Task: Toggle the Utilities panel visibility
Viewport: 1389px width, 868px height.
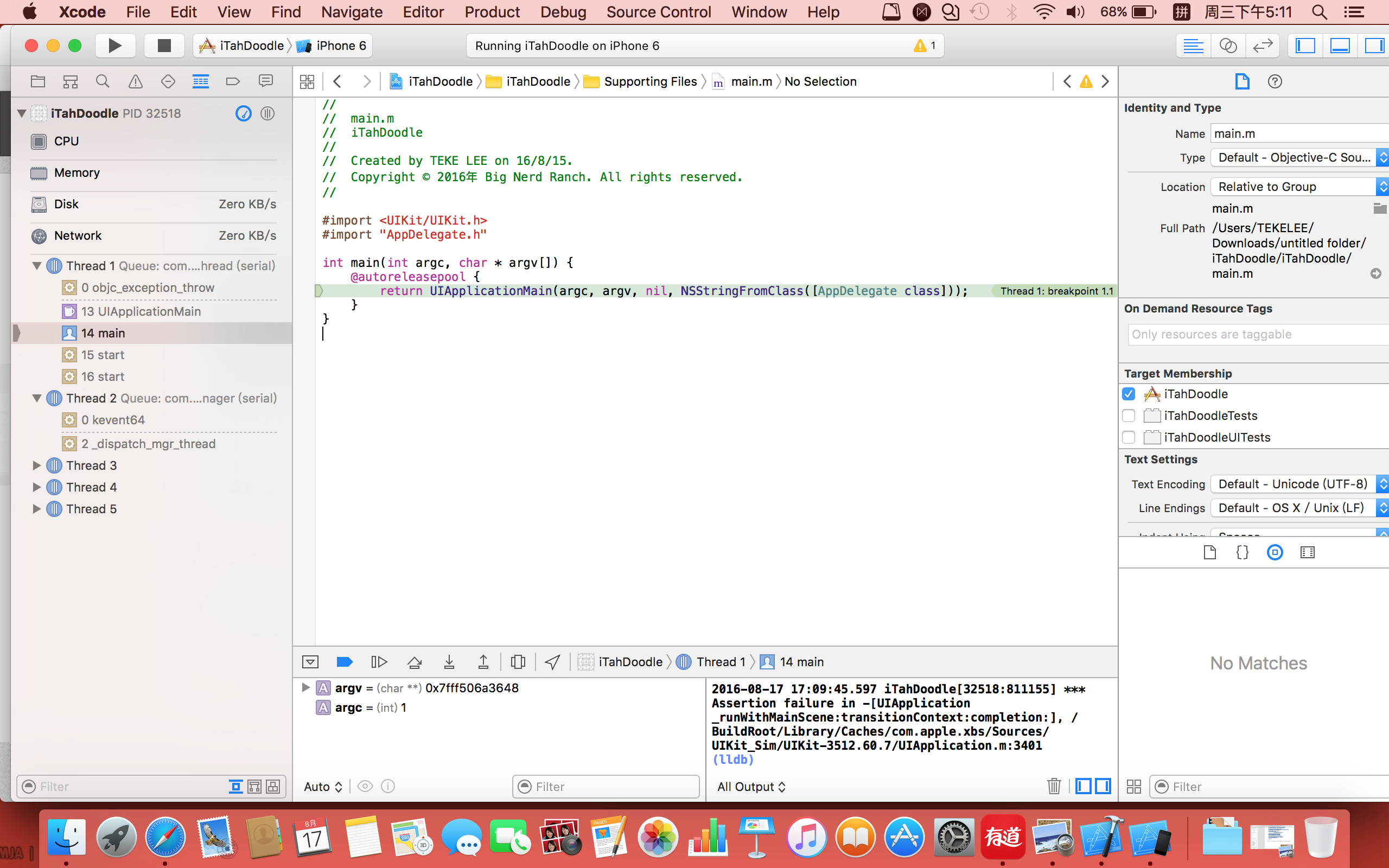Action: pyautogui.click(x=1374, y=46)
